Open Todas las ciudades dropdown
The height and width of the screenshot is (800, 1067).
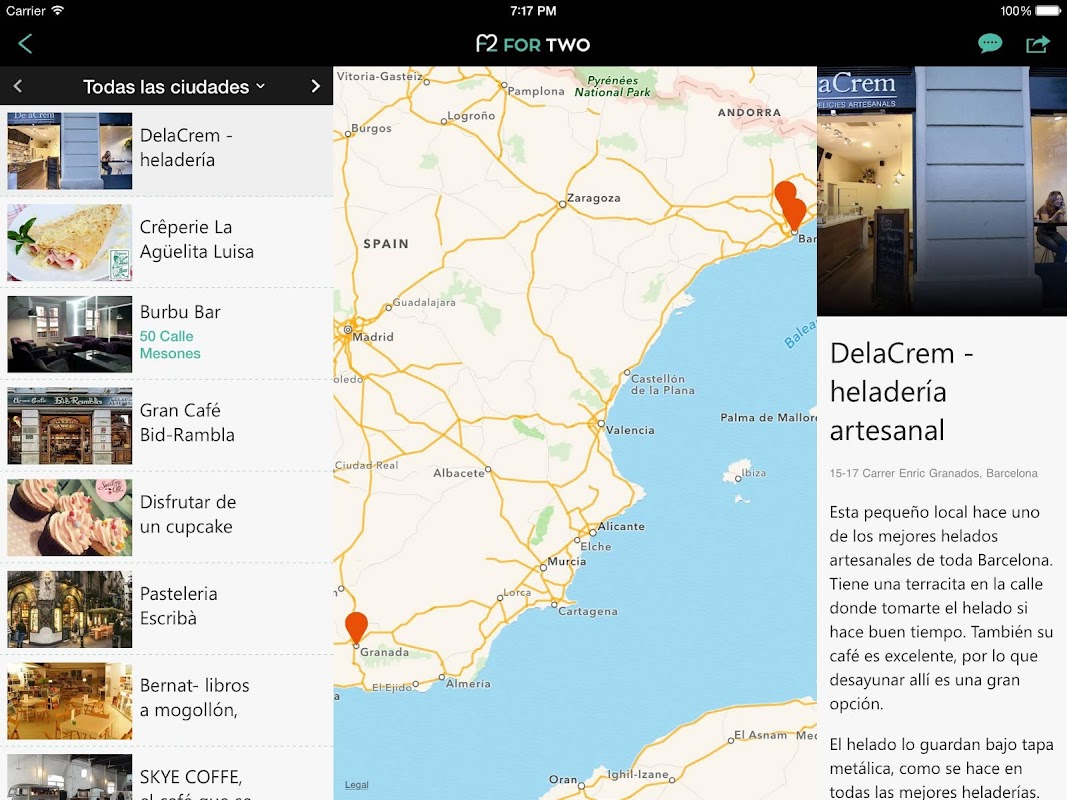[x=174, y=86]
